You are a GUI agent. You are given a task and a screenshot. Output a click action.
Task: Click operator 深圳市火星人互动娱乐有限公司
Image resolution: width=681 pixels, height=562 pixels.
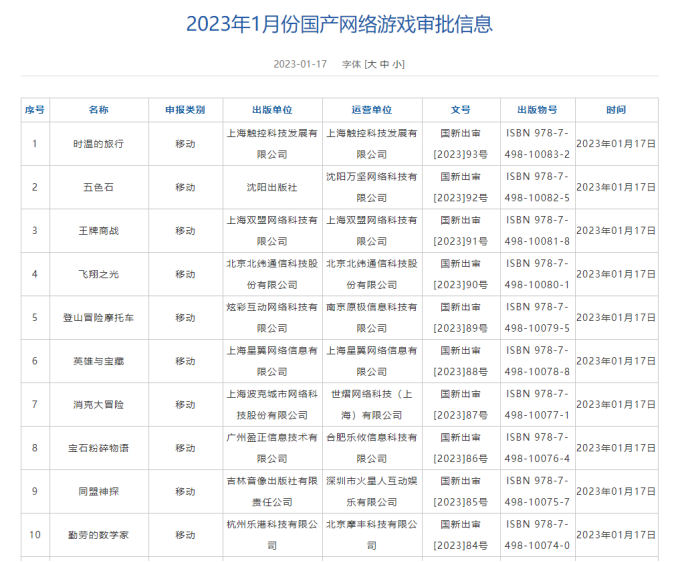pyautogui.click(x=372, y=491)
